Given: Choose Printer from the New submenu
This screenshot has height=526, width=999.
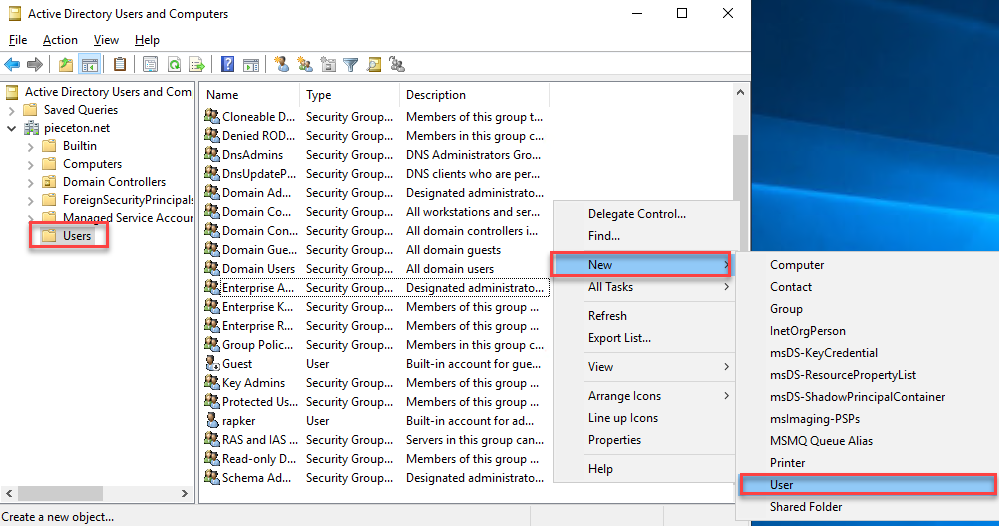Looking at the screenshot, I should point(867,463).
